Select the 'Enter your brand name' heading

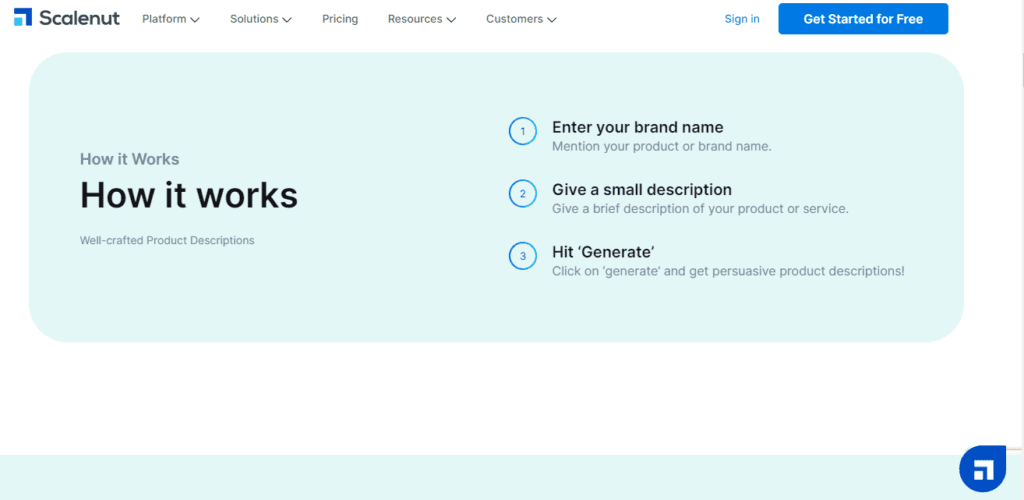tap(637, 127)
